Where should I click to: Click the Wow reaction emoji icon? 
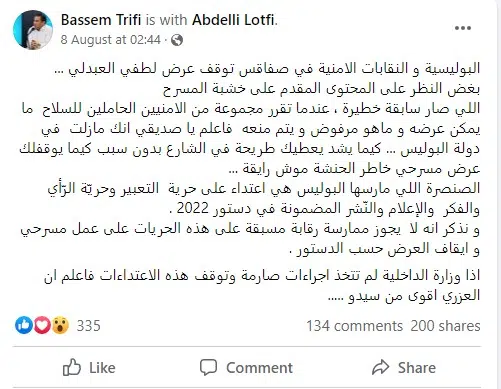60,325
